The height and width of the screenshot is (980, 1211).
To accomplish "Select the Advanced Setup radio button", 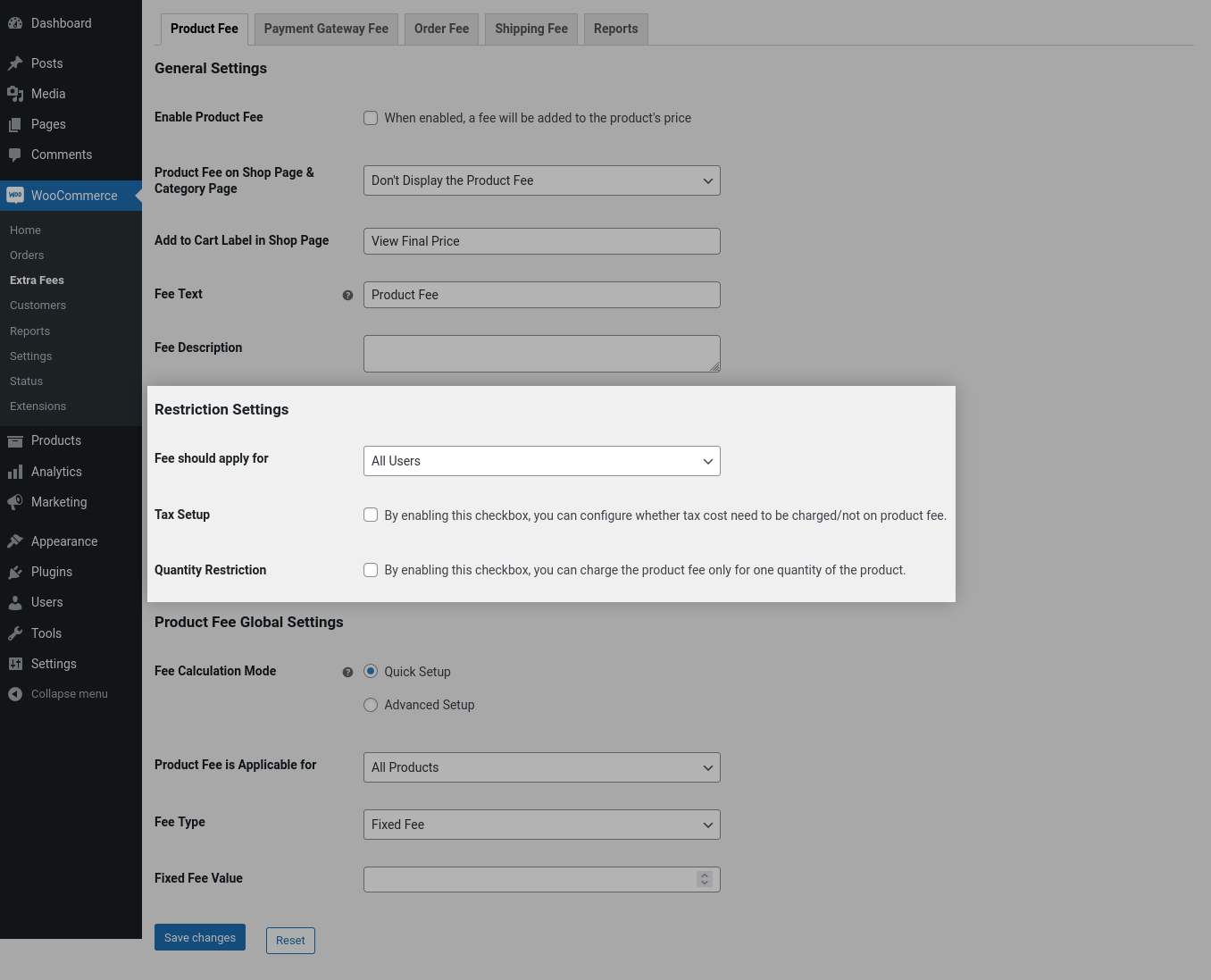I will (x=371, y=705).
